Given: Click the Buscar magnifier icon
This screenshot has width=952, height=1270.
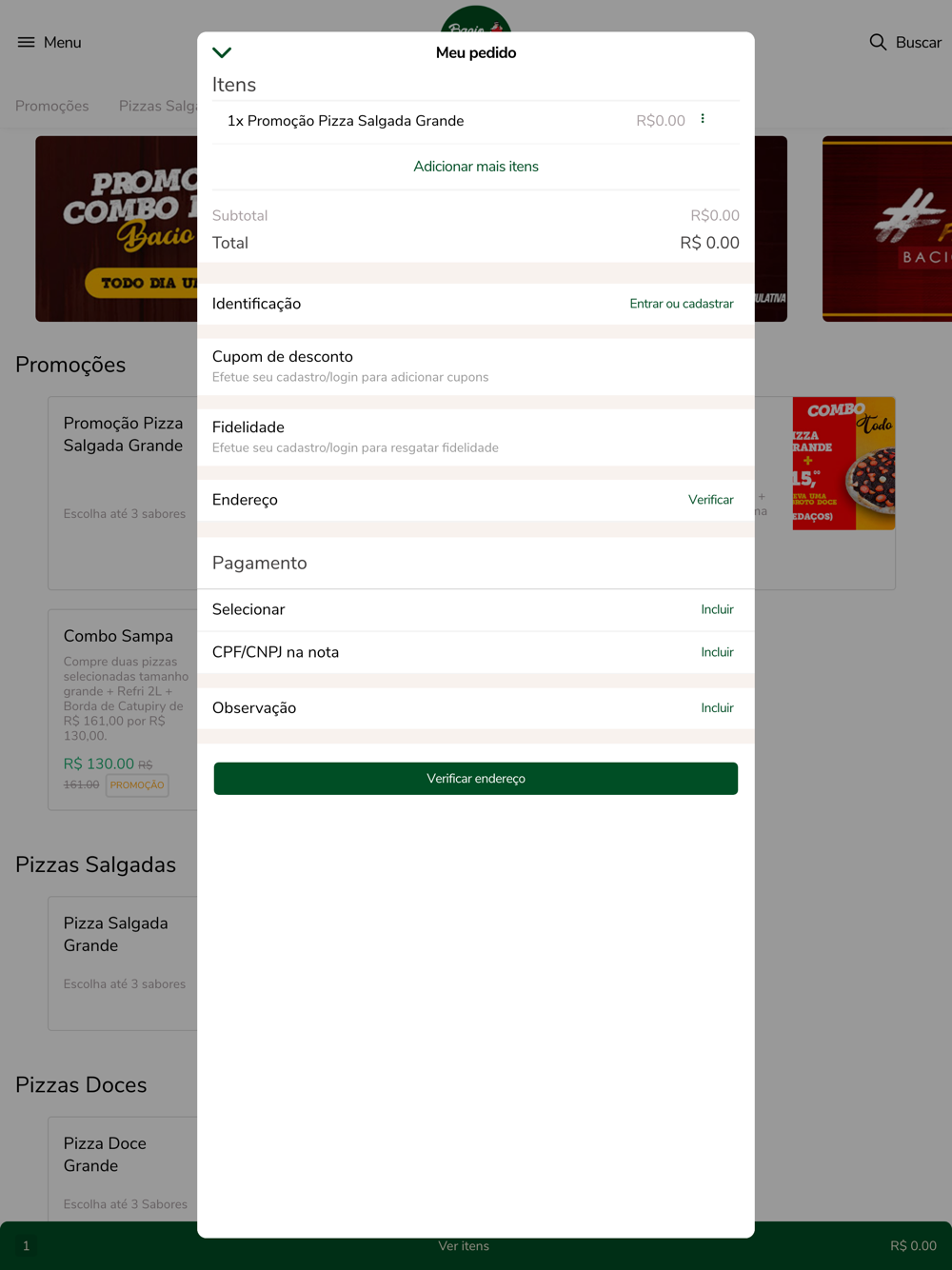Looking at the screenshot, I should [x=878, y=42].
